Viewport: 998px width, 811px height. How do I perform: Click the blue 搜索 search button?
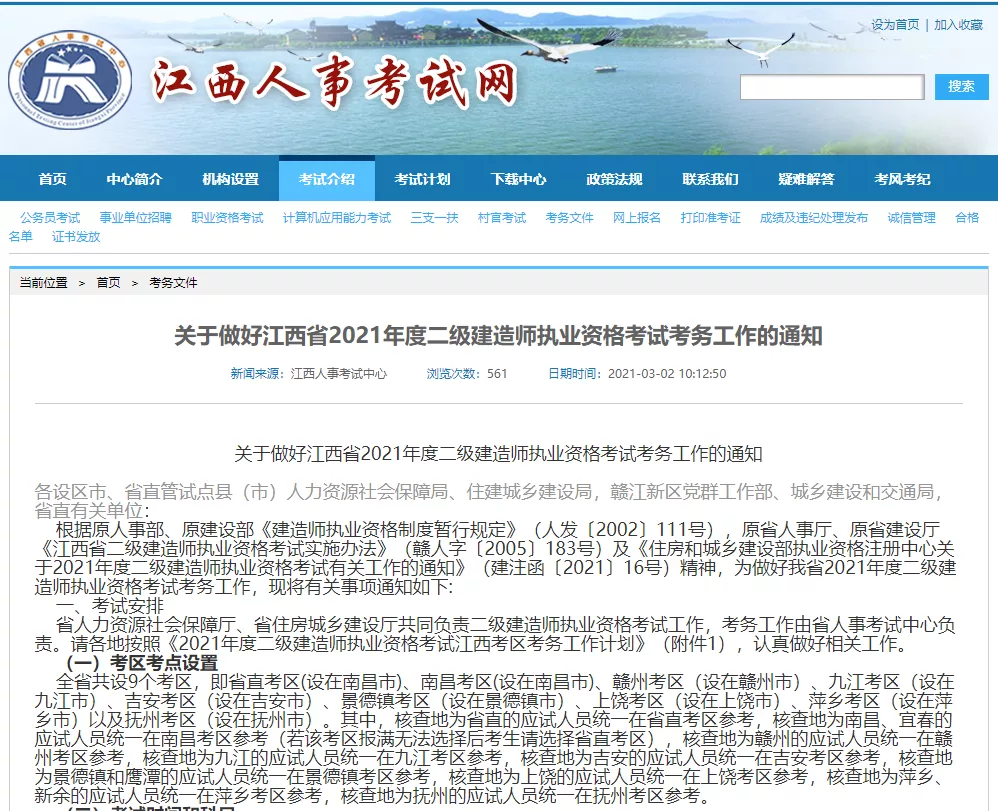(x=961, y=87)
